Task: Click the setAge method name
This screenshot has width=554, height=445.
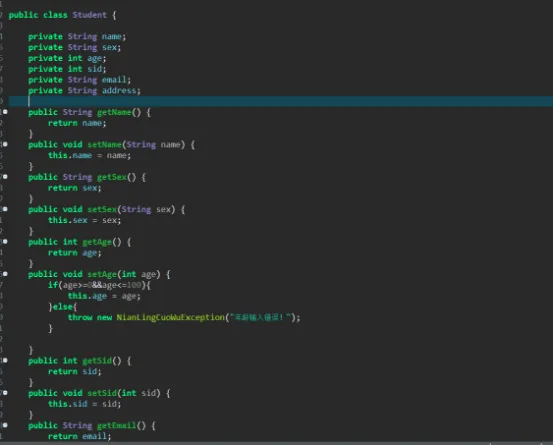Action: pos(102,274)
